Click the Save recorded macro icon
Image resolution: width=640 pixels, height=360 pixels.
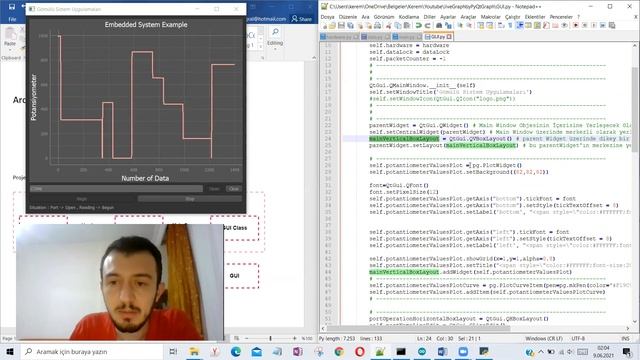click(612, 25)
